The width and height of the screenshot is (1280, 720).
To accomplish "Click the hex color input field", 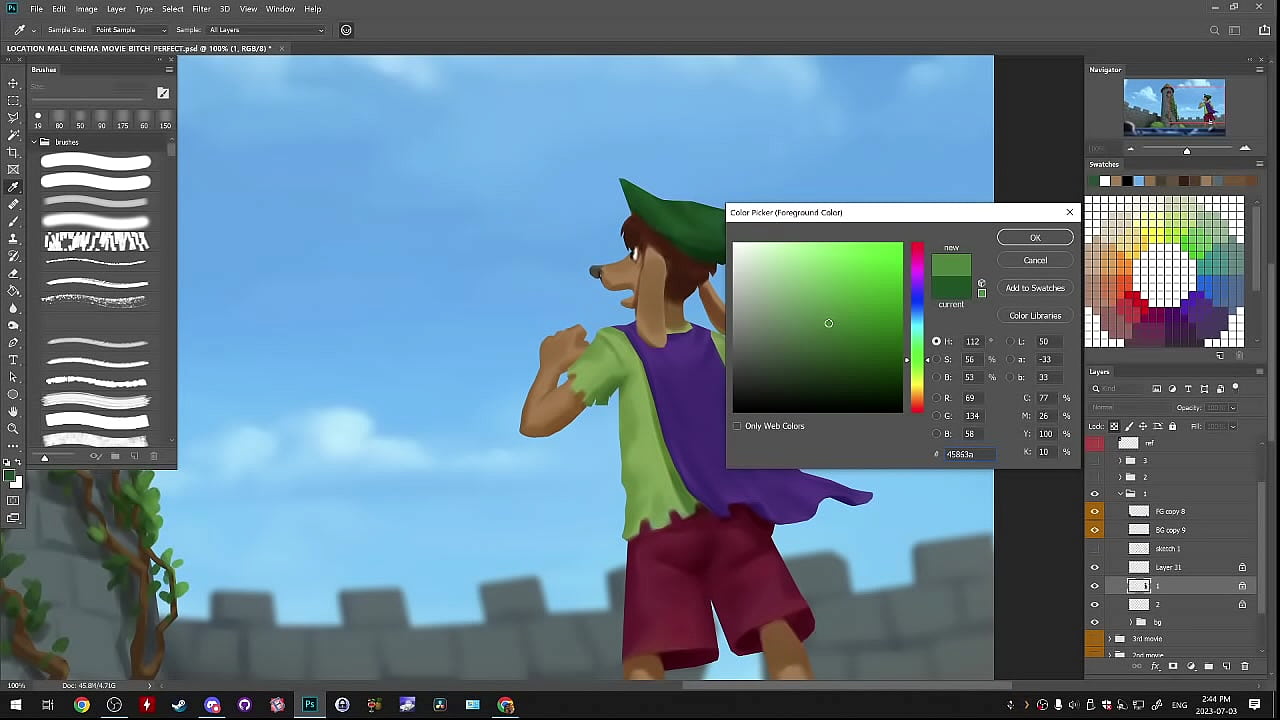I will coord(969,454).
